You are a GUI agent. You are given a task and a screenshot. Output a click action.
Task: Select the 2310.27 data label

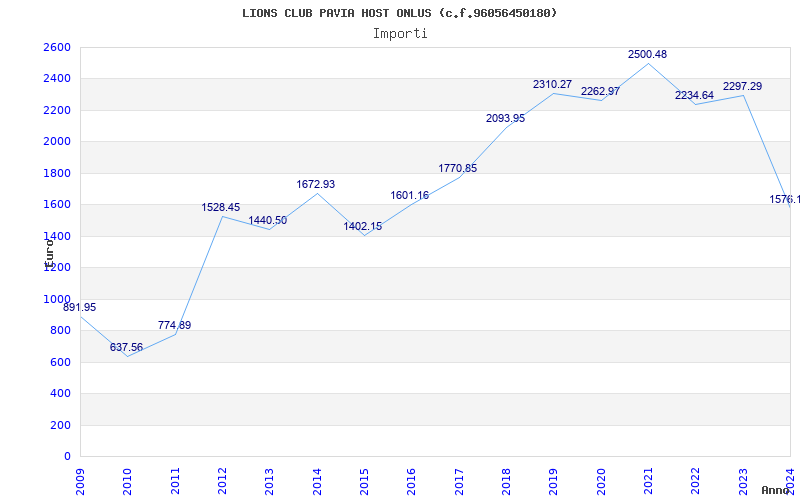[x=553, y=85]
